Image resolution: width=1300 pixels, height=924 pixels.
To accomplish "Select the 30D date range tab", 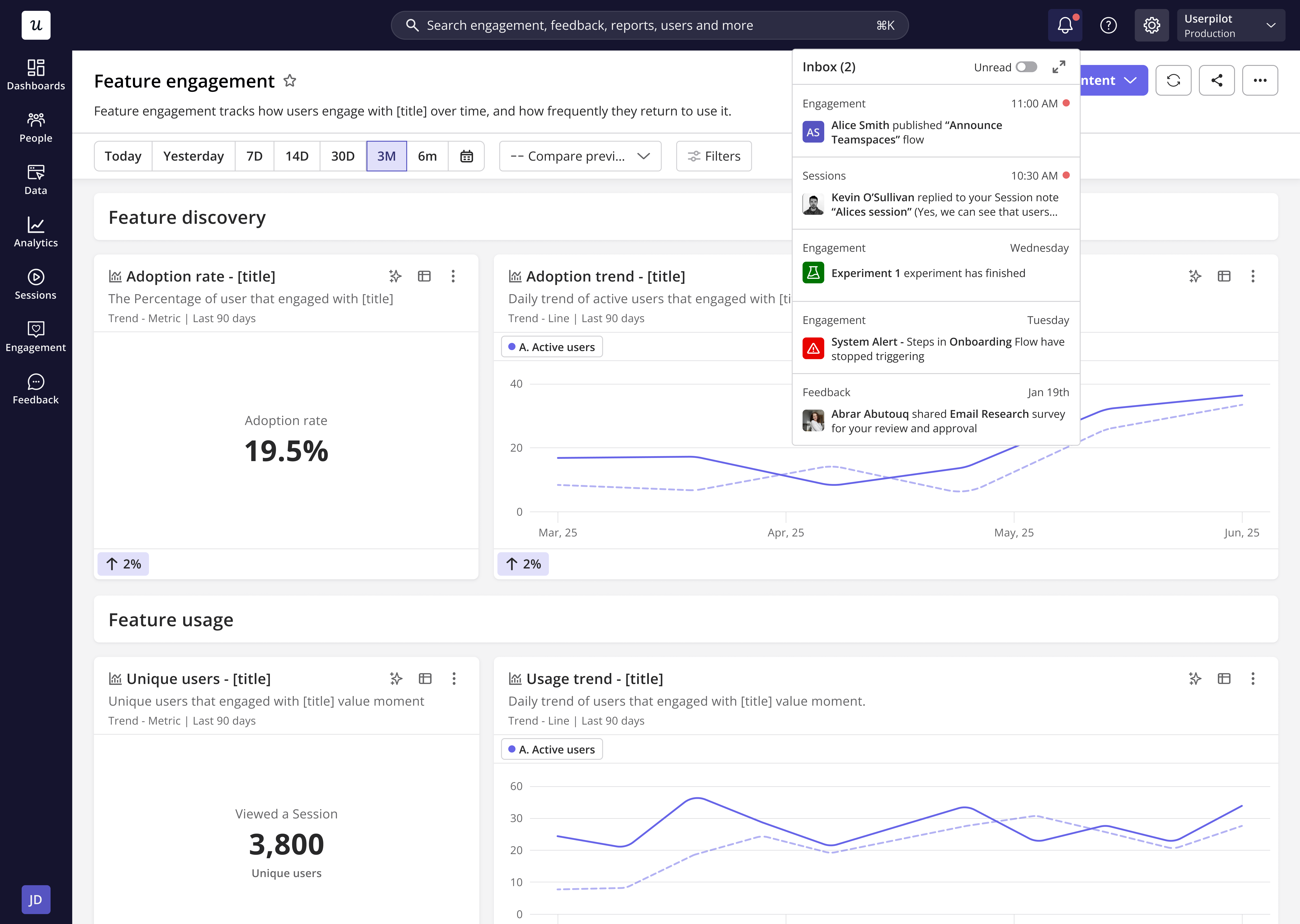I will (x=343, y=156).
